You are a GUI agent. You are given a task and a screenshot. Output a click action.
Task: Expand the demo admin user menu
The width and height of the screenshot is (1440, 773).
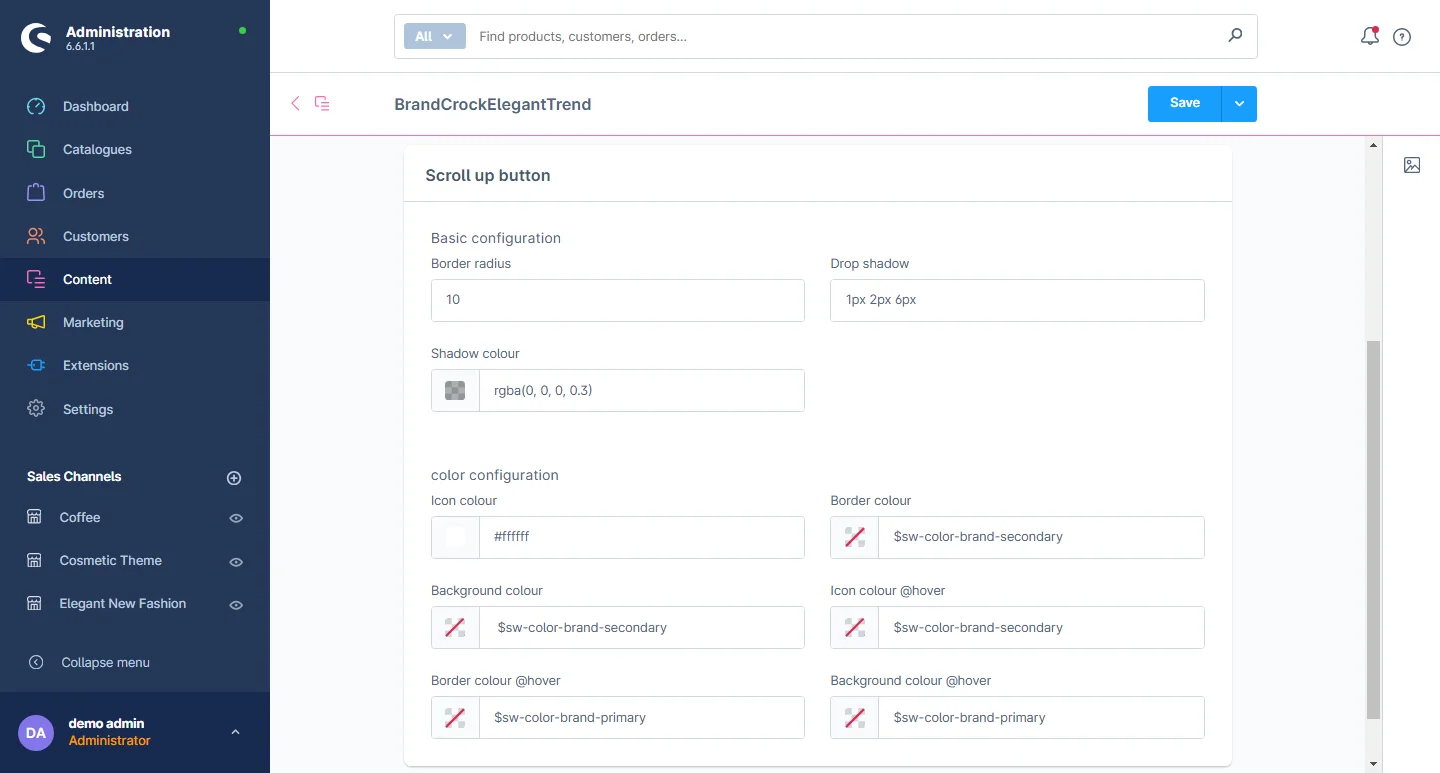[x=235, y=732]
